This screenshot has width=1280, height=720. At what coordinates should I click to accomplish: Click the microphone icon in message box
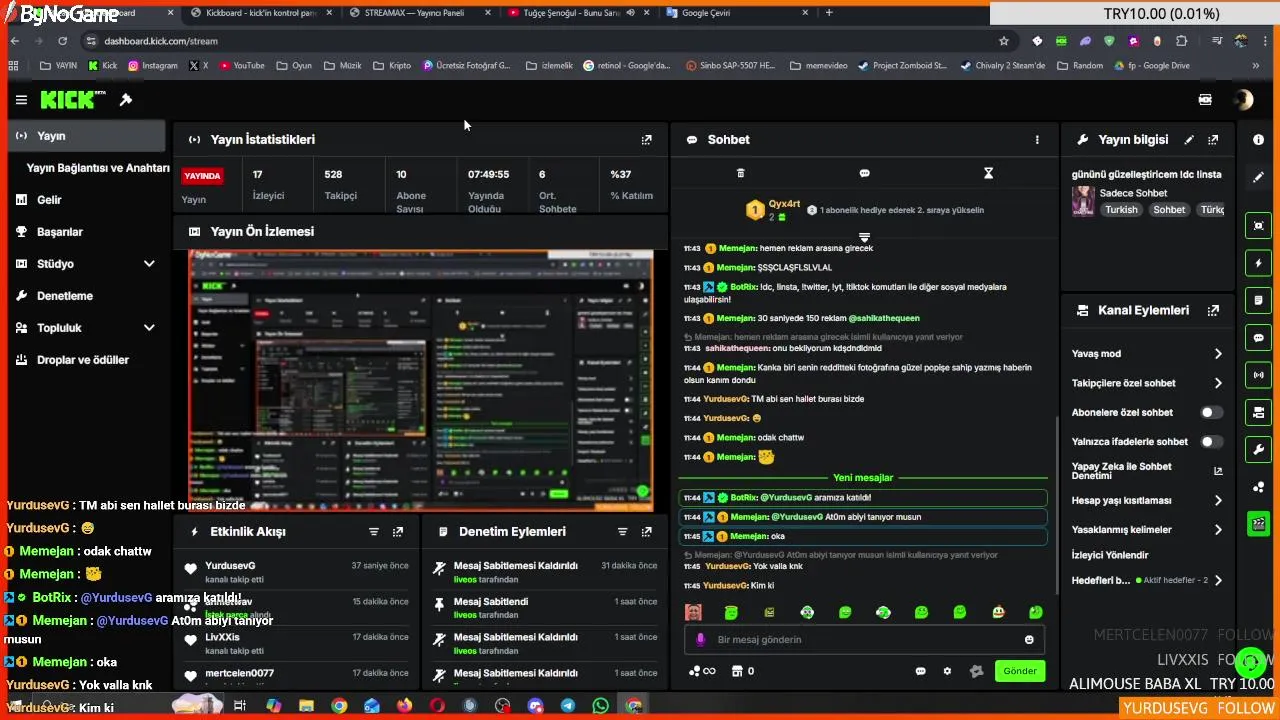click(700, 640)
